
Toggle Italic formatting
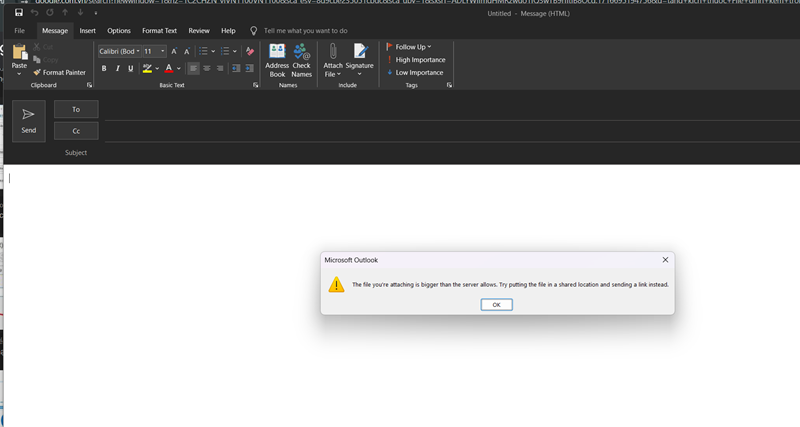pos(117,69)
